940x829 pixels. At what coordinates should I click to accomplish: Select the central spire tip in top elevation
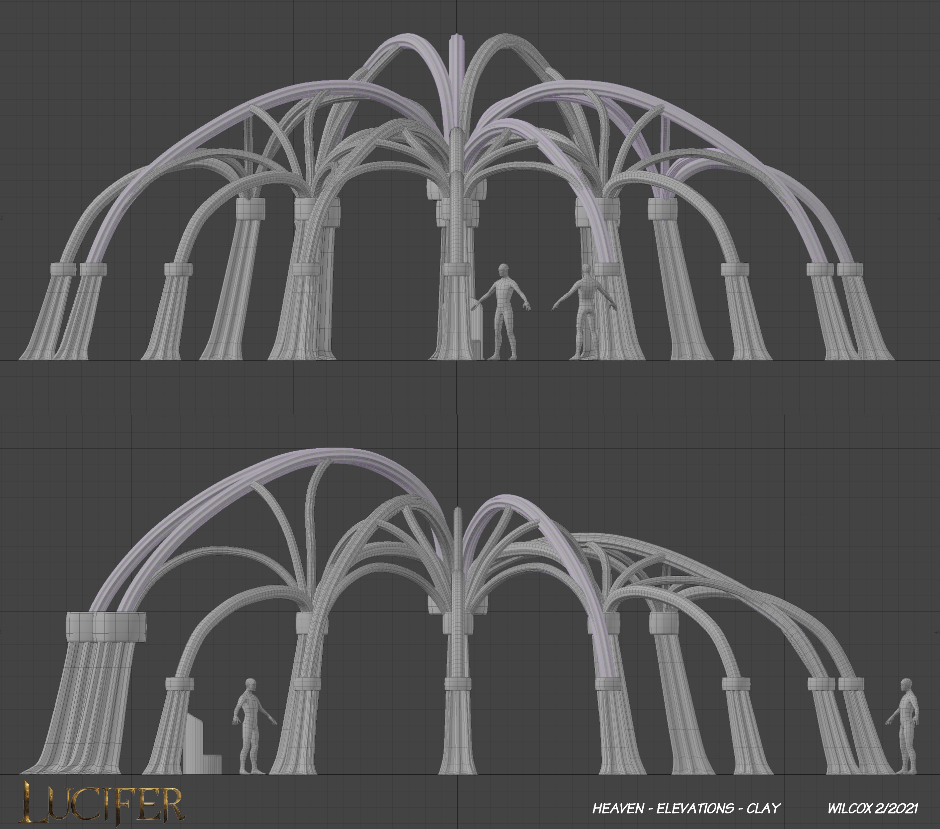point(457,44)
